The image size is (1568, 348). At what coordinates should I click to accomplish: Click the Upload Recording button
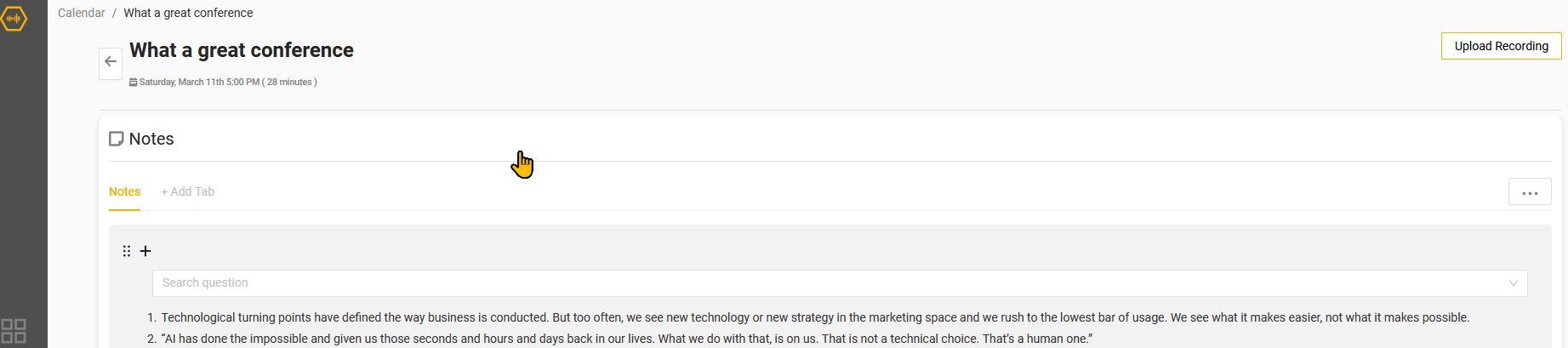pyautogui.click(x=1501, y=46)
